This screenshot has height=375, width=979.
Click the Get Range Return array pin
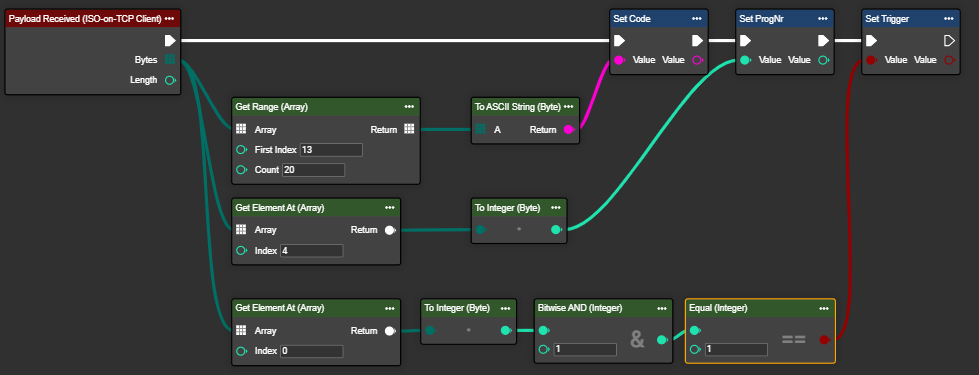(x=409, y=129)
